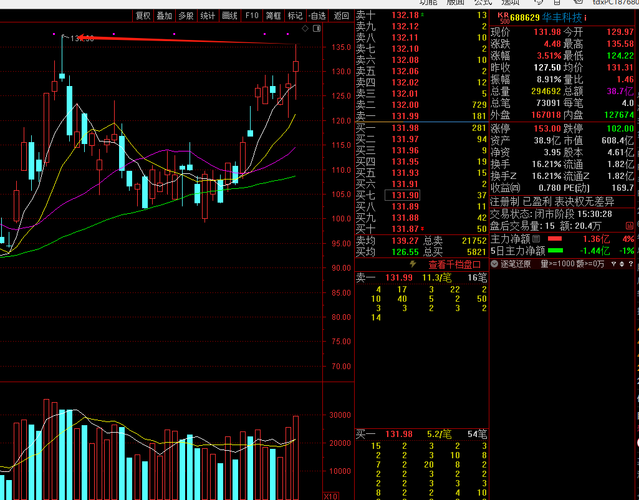
Task: Click 卖一 price 131.99 row
Action: (x=421, y=116)
